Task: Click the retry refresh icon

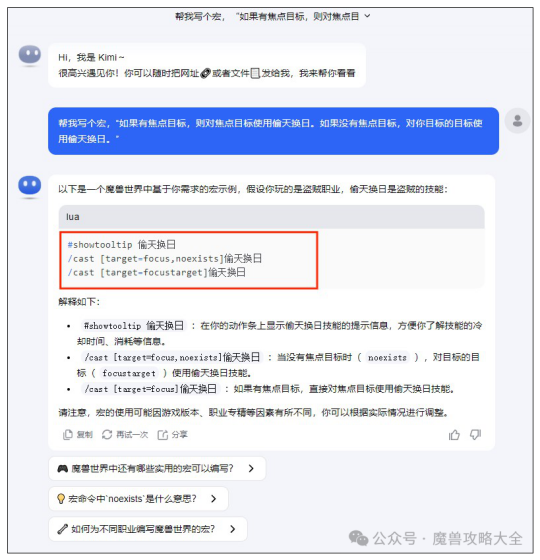Action: pos(107,435)
